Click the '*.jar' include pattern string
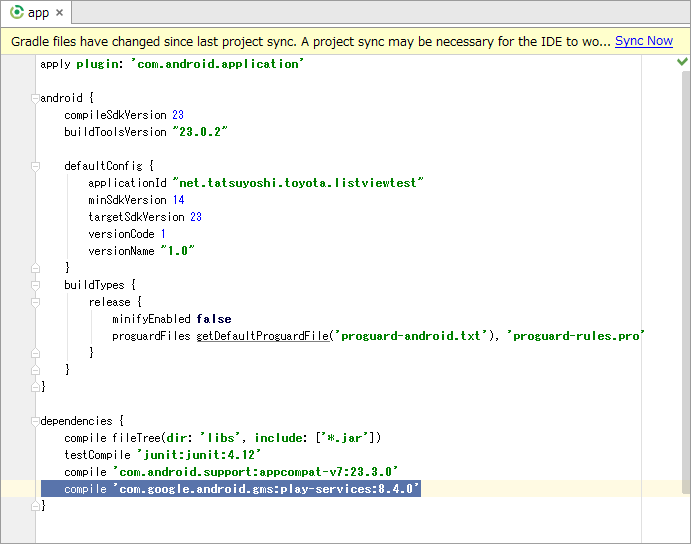The height and width of the screenshot is (544, 691). [x=343, y=438]
